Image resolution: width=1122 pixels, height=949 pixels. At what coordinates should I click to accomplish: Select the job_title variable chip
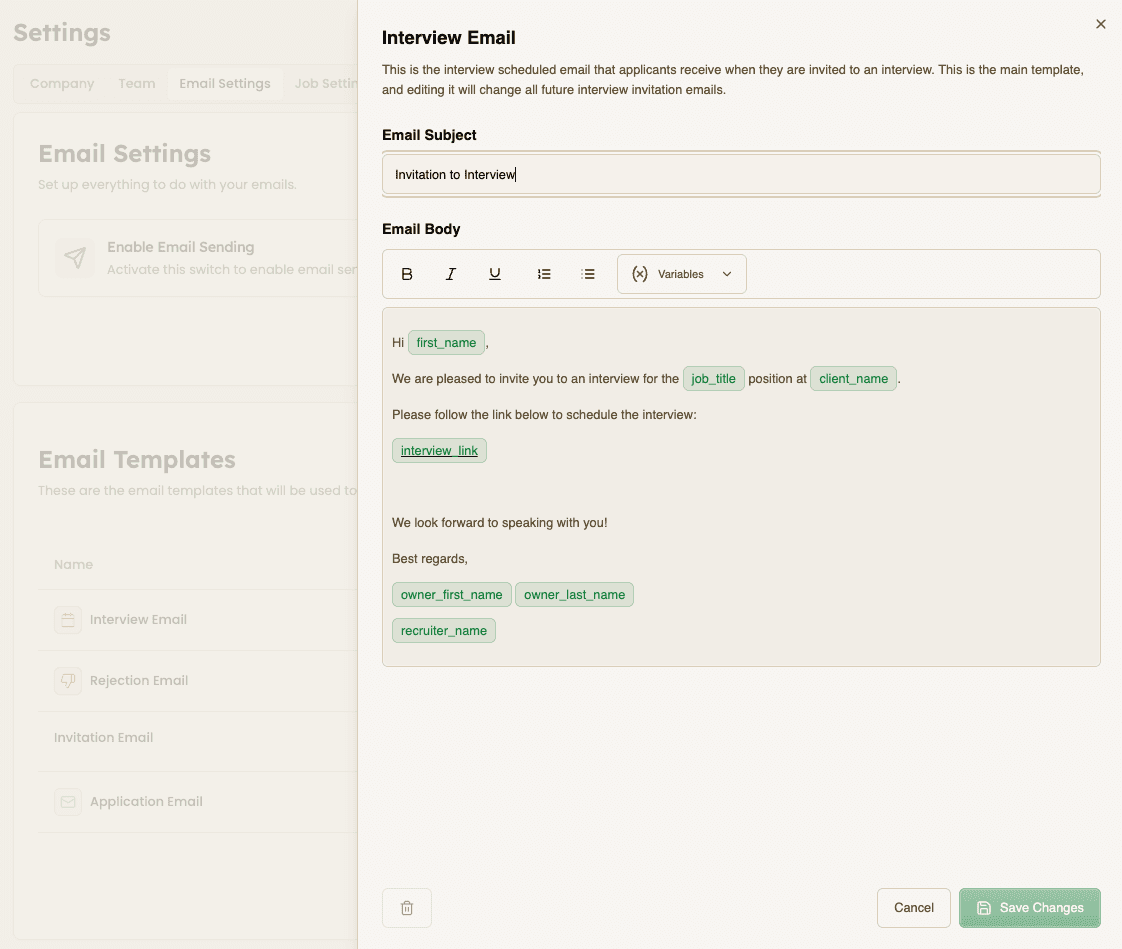click(x=713, y=379)
